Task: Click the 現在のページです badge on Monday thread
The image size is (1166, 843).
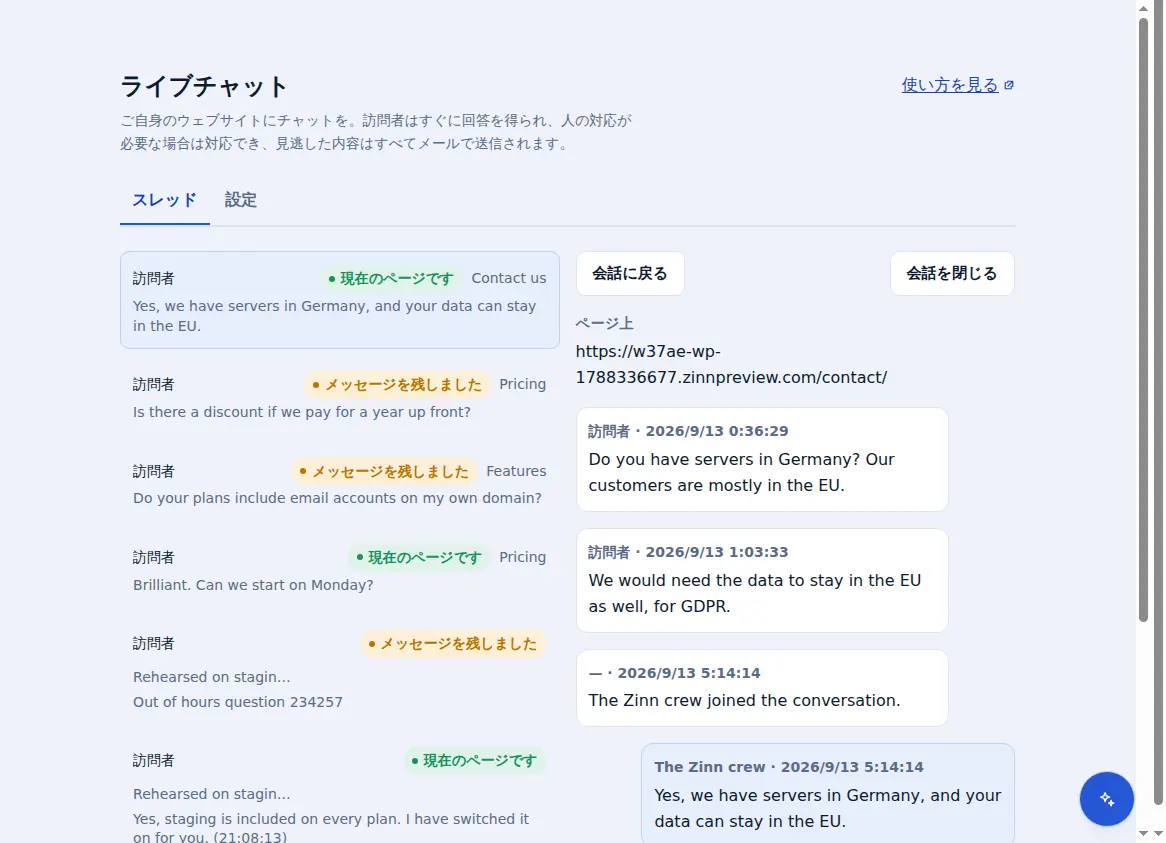Action: (x=419, y=558)
